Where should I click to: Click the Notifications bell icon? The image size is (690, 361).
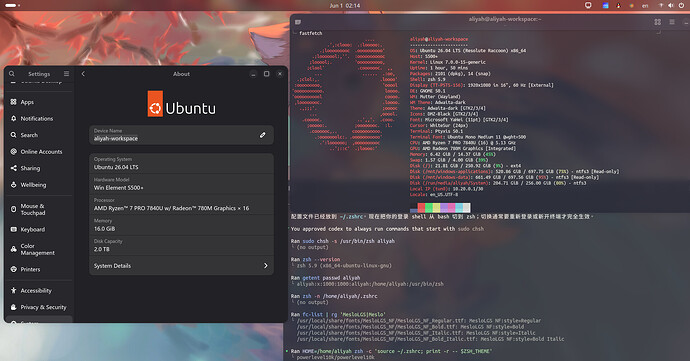click(14, 118)
